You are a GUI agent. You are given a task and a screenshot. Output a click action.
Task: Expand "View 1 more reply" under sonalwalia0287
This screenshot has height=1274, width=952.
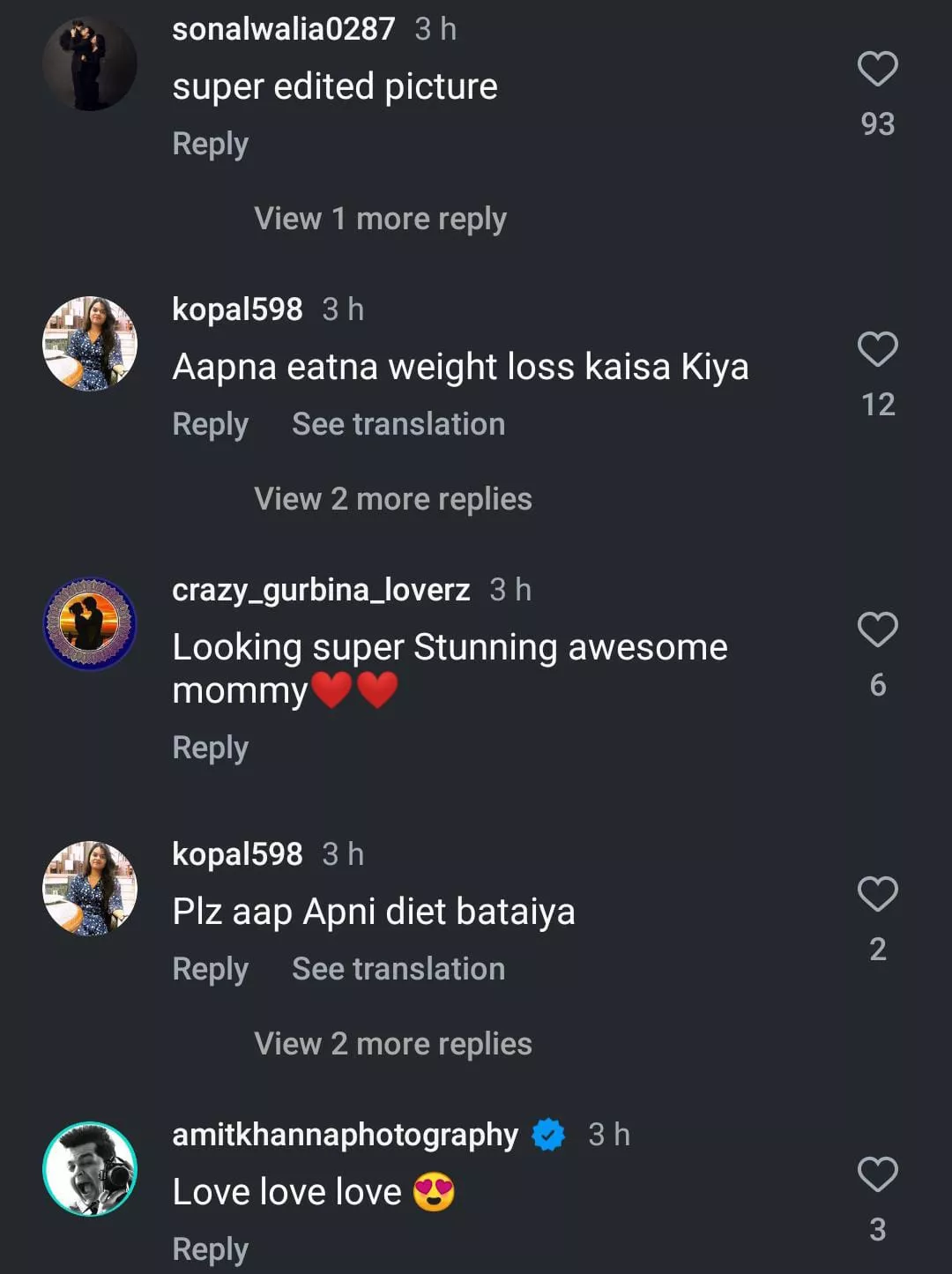380,219
